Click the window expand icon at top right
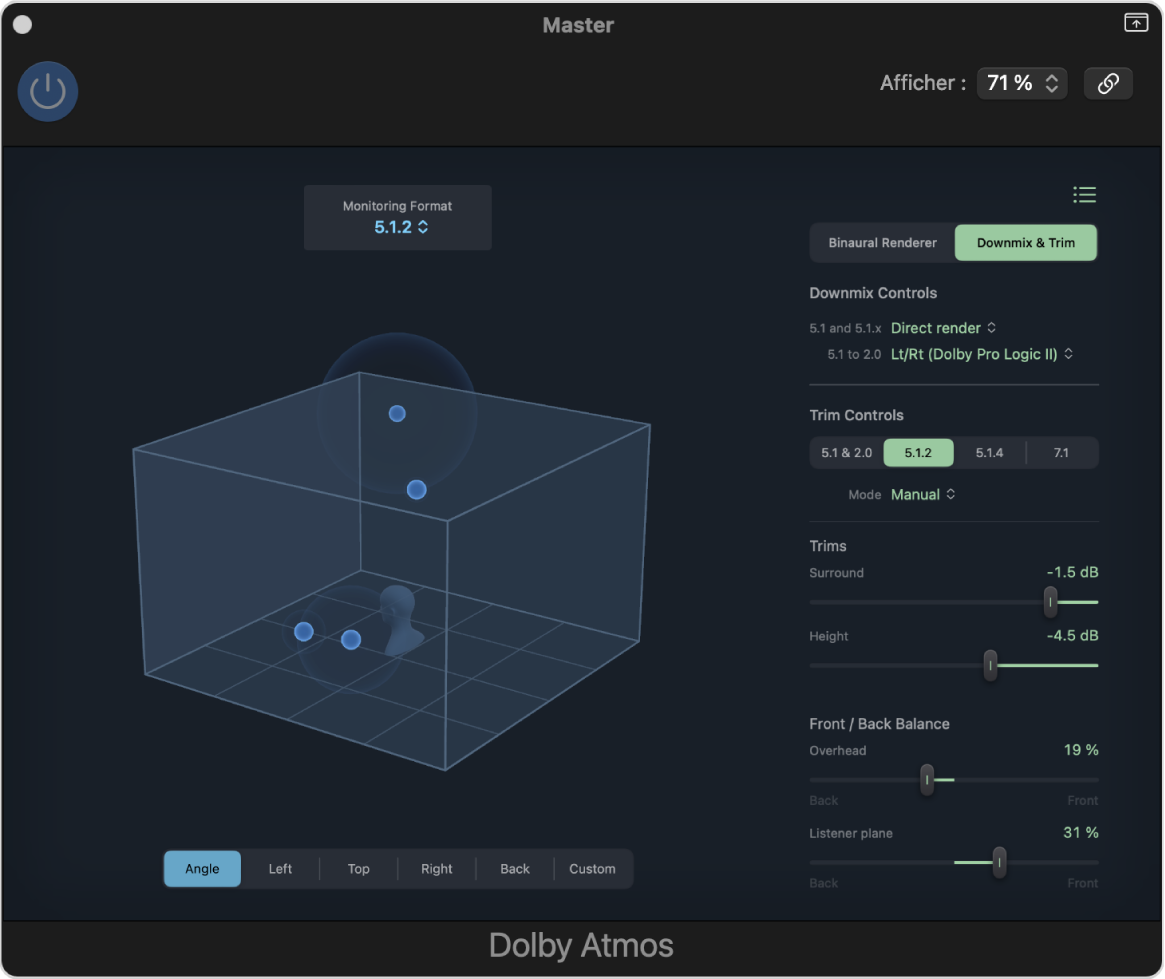The width and height of the screenshot is (1165, 979). pos(1135,23)
